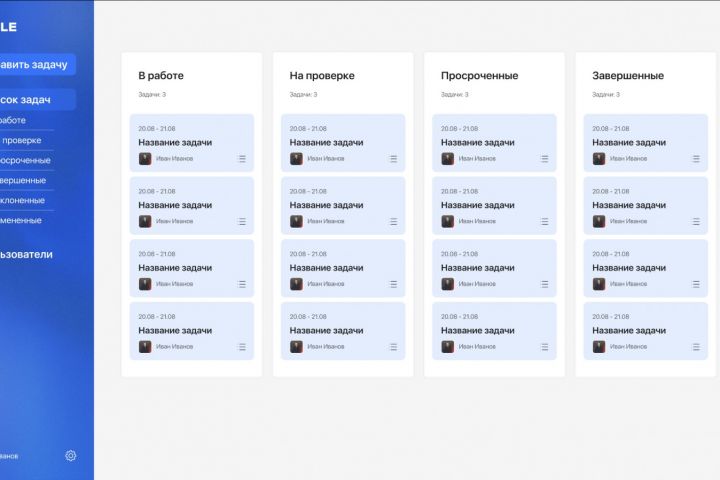This screenshot has height=480, width=720.
Task: Open 'Название задачи' title, second Просроченные card
Action: (478, 205)
